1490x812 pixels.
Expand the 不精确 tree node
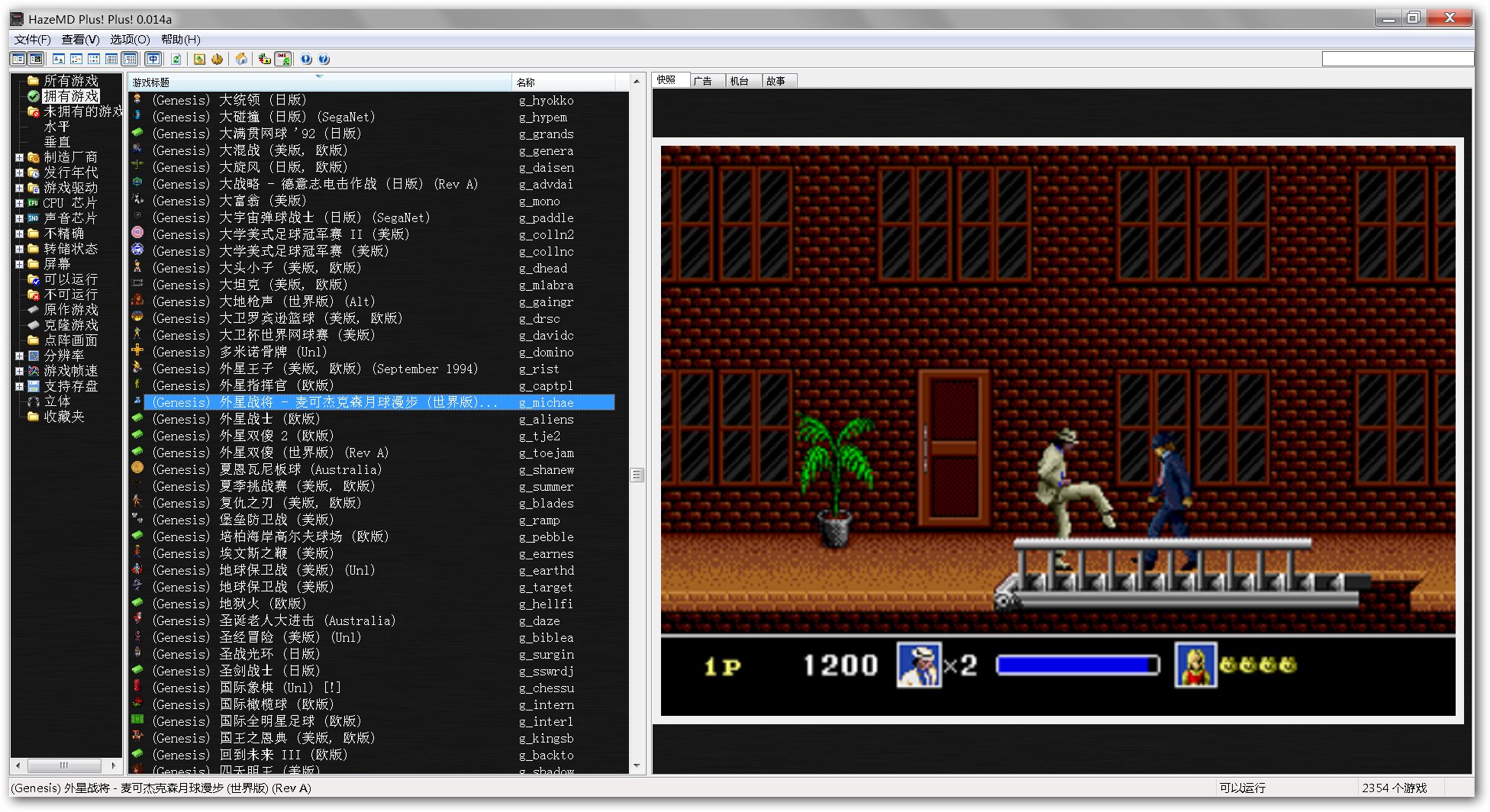pyautogui.click(x=19, y=234)
